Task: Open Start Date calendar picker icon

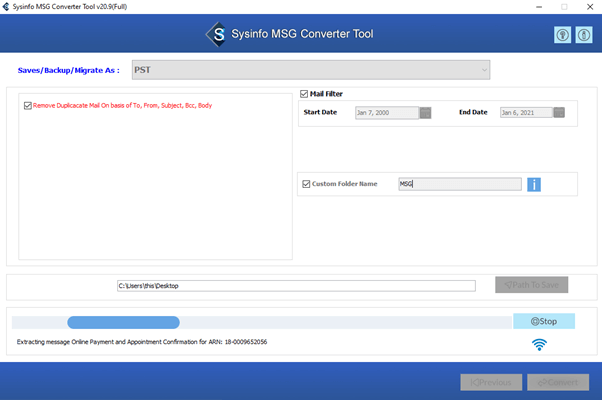Action: coord(425,113)
